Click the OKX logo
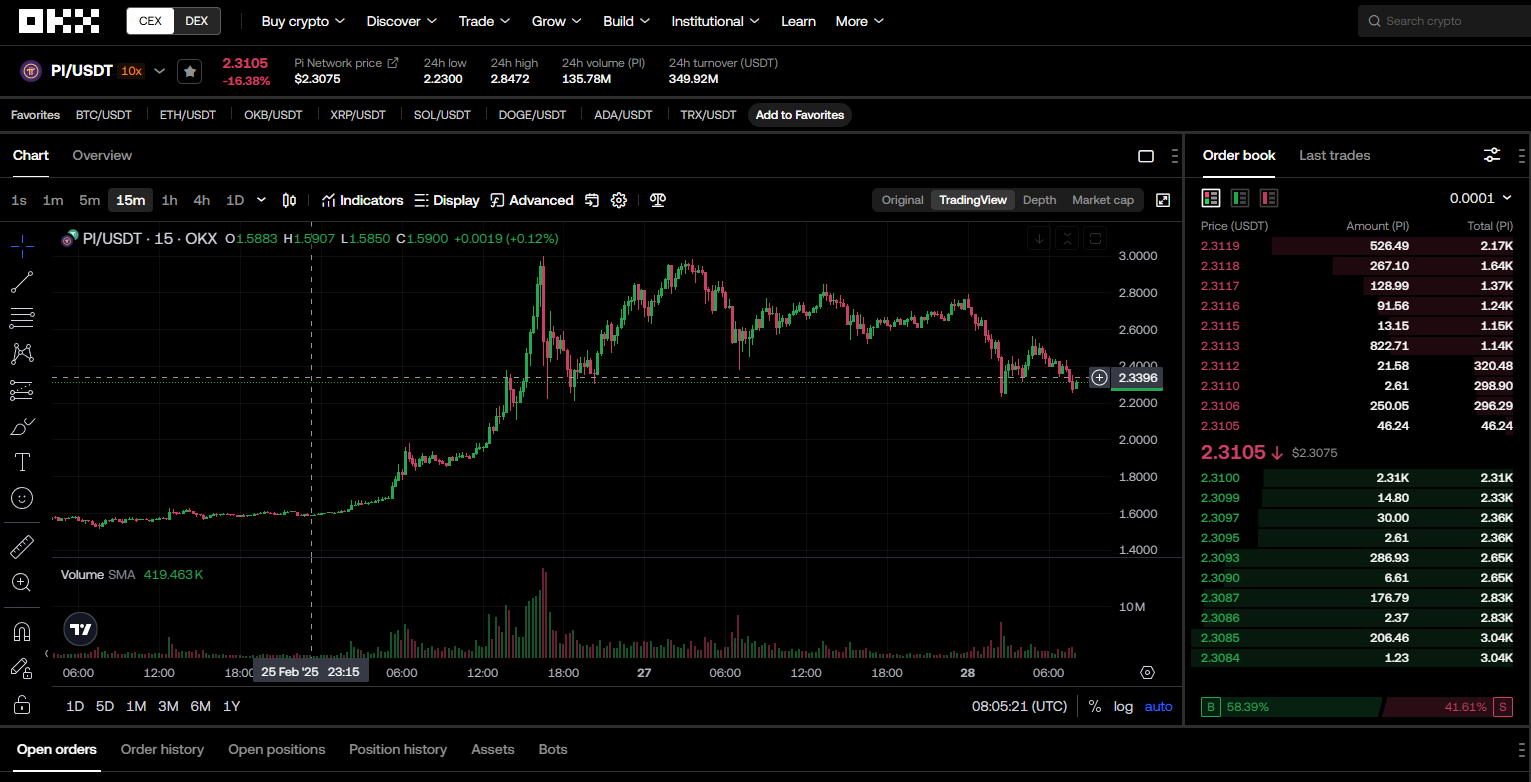The width and height of the screenshot is (1531, 782). point(59,21)
